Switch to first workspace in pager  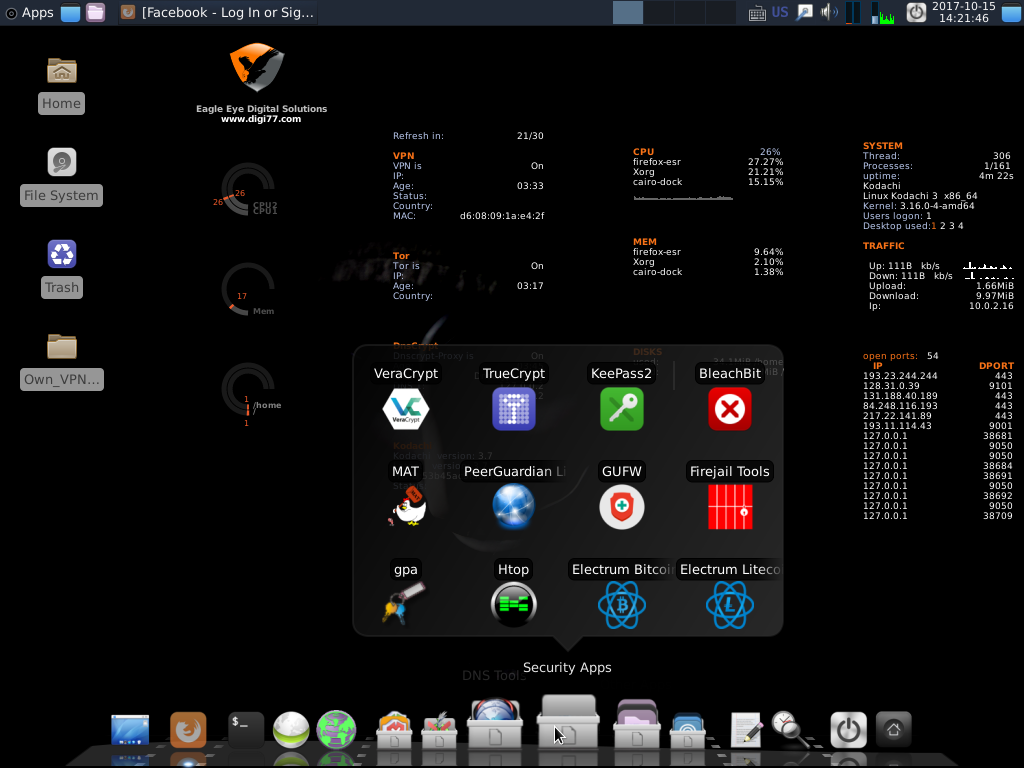pos(628,12)
